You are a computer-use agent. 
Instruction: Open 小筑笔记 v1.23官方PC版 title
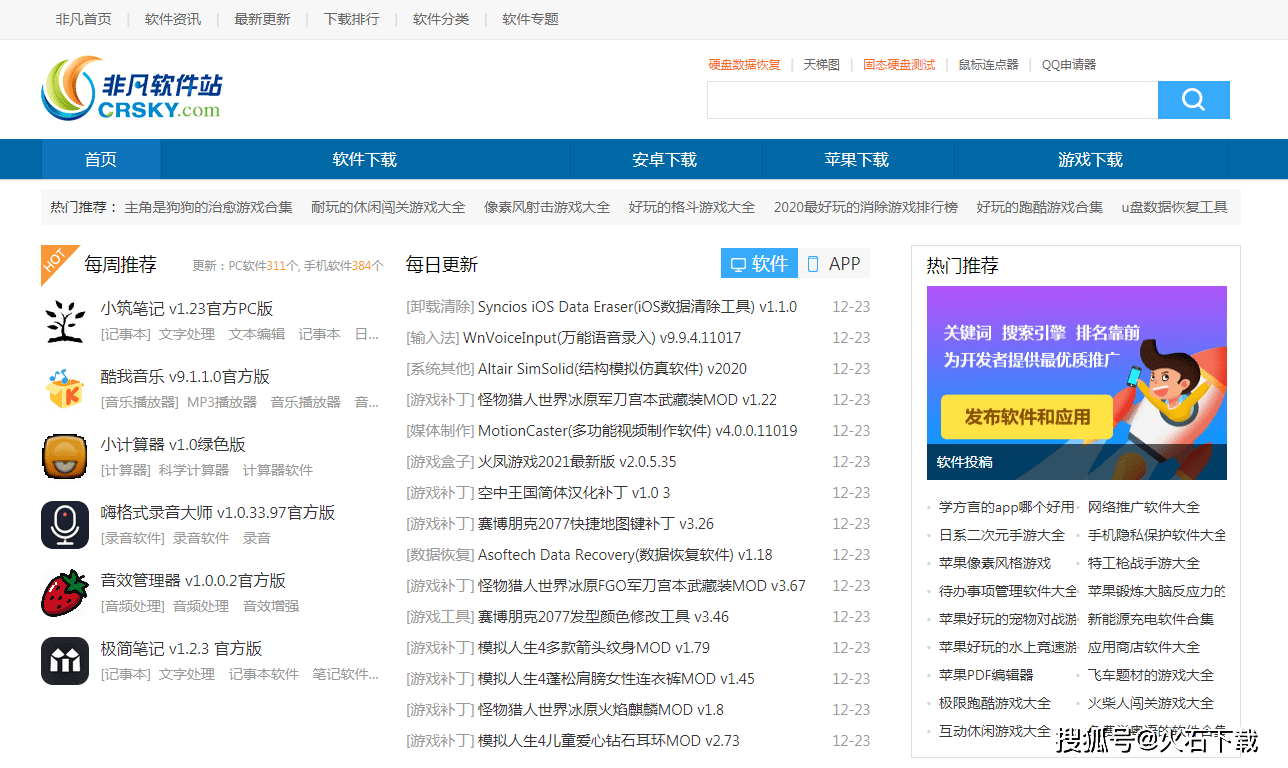(x=186, y=308)
